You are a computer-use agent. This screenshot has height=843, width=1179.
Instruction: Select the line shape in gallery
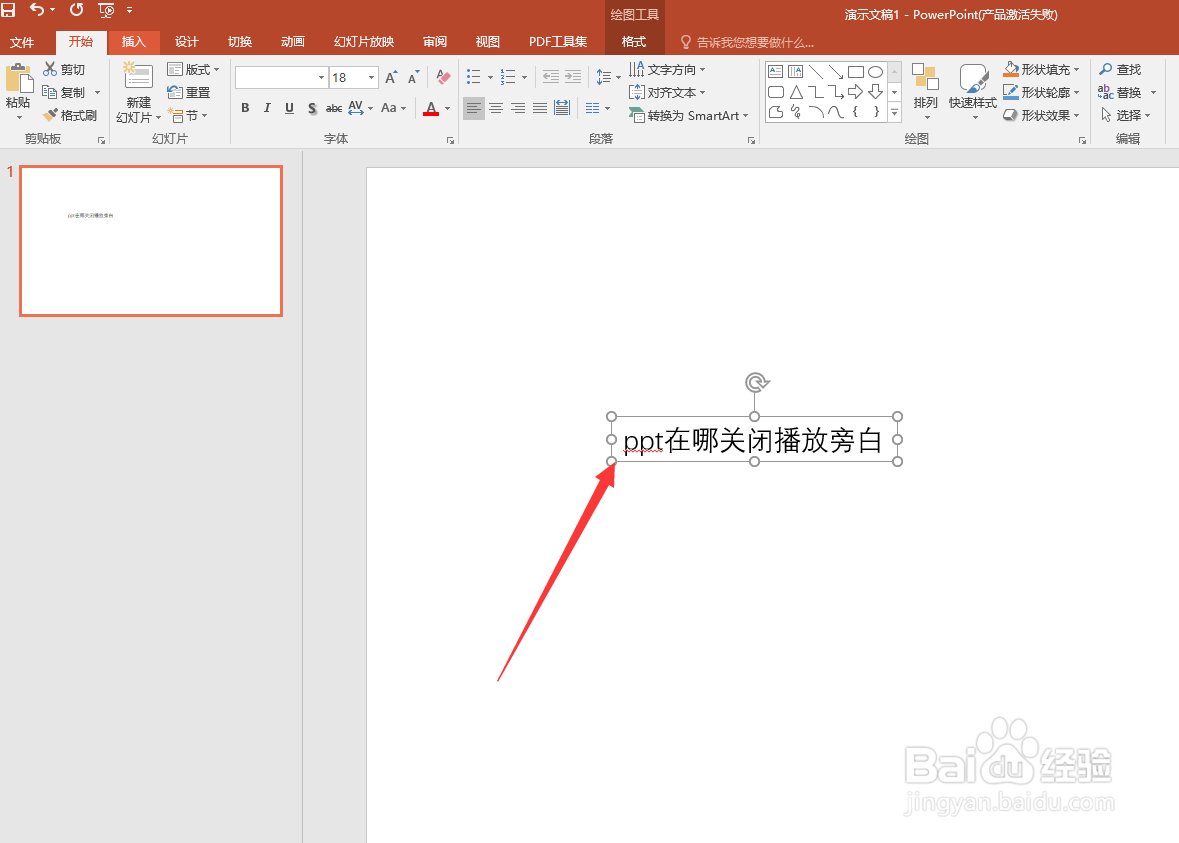point(816,72)
